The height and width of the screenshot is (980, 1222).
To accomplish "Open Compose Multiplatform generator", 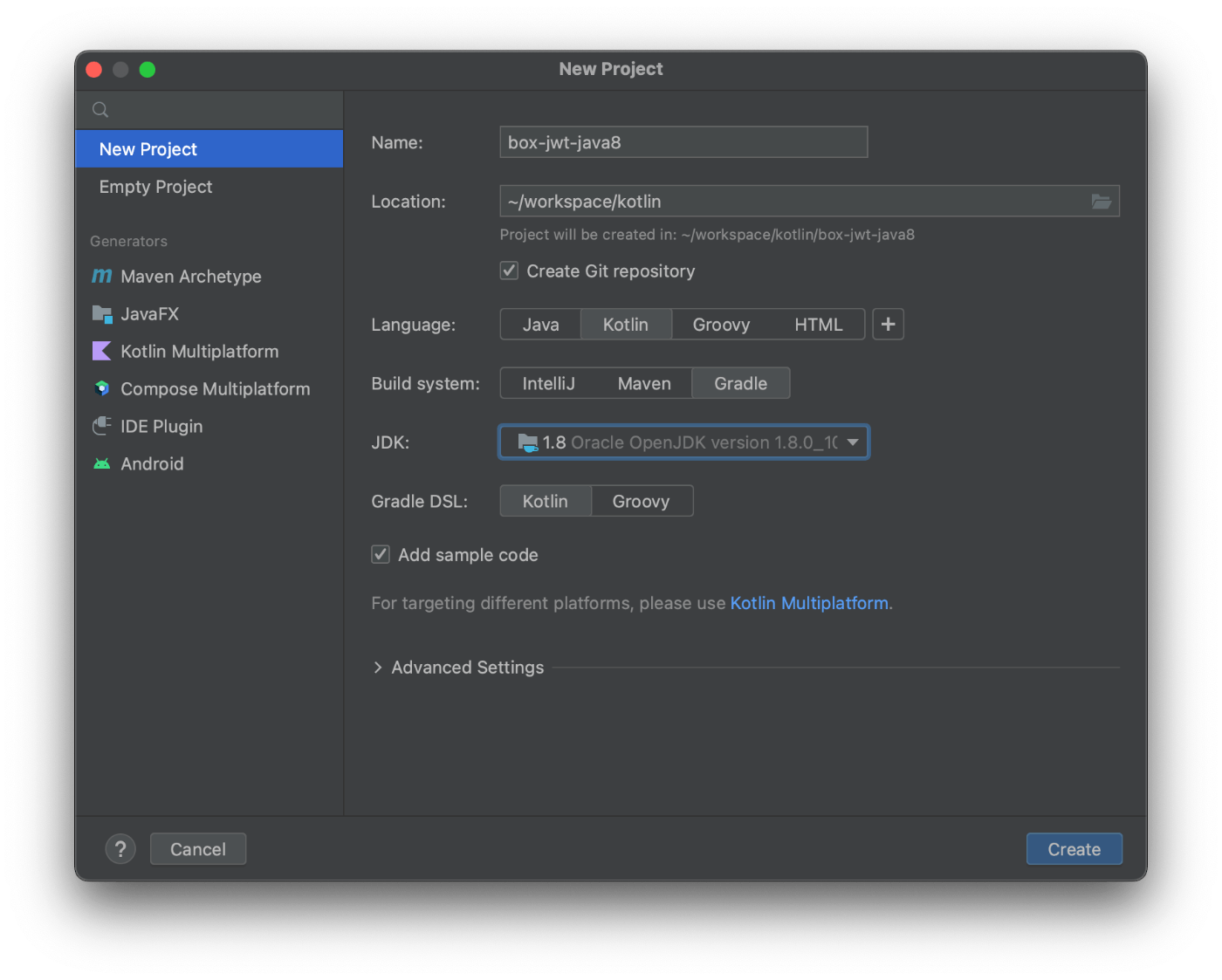I will pyautogui.click(x=209, y=389).
